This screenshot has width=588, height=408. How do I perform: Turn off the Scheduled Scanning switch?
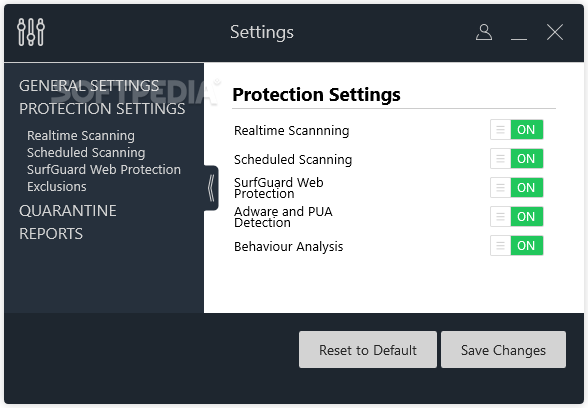(x=516, y=159)
